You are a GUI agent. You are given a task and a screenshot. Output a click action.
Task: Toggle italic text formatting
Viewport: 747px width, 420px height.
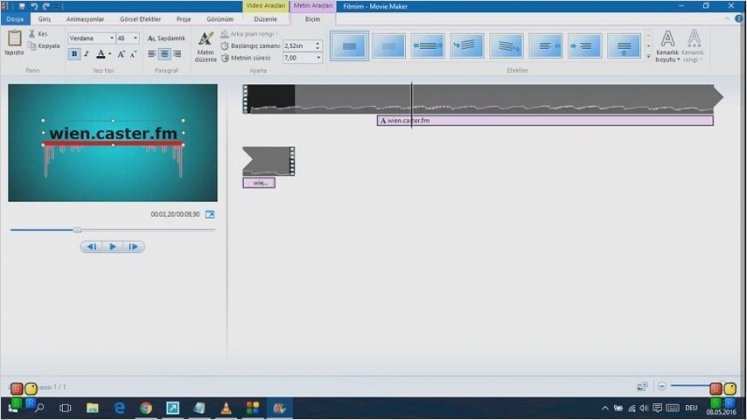[x=86, y=54]
